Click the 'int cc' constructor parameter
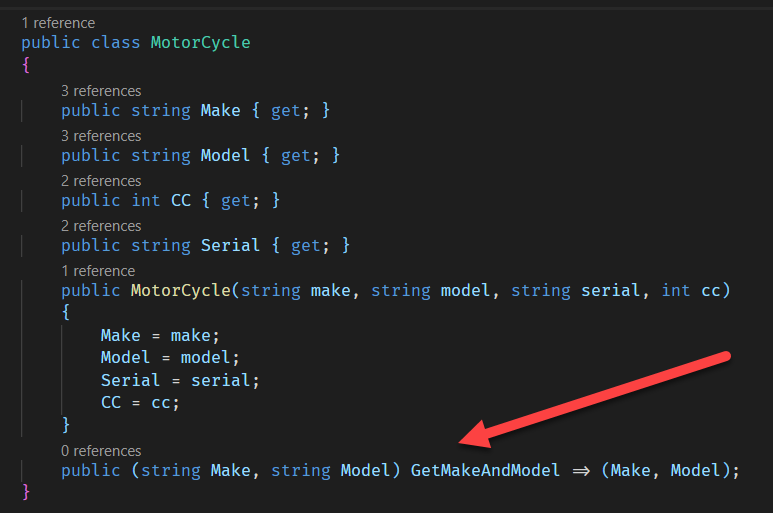Viewport: 773px width, 513px height. coord(695,290)
